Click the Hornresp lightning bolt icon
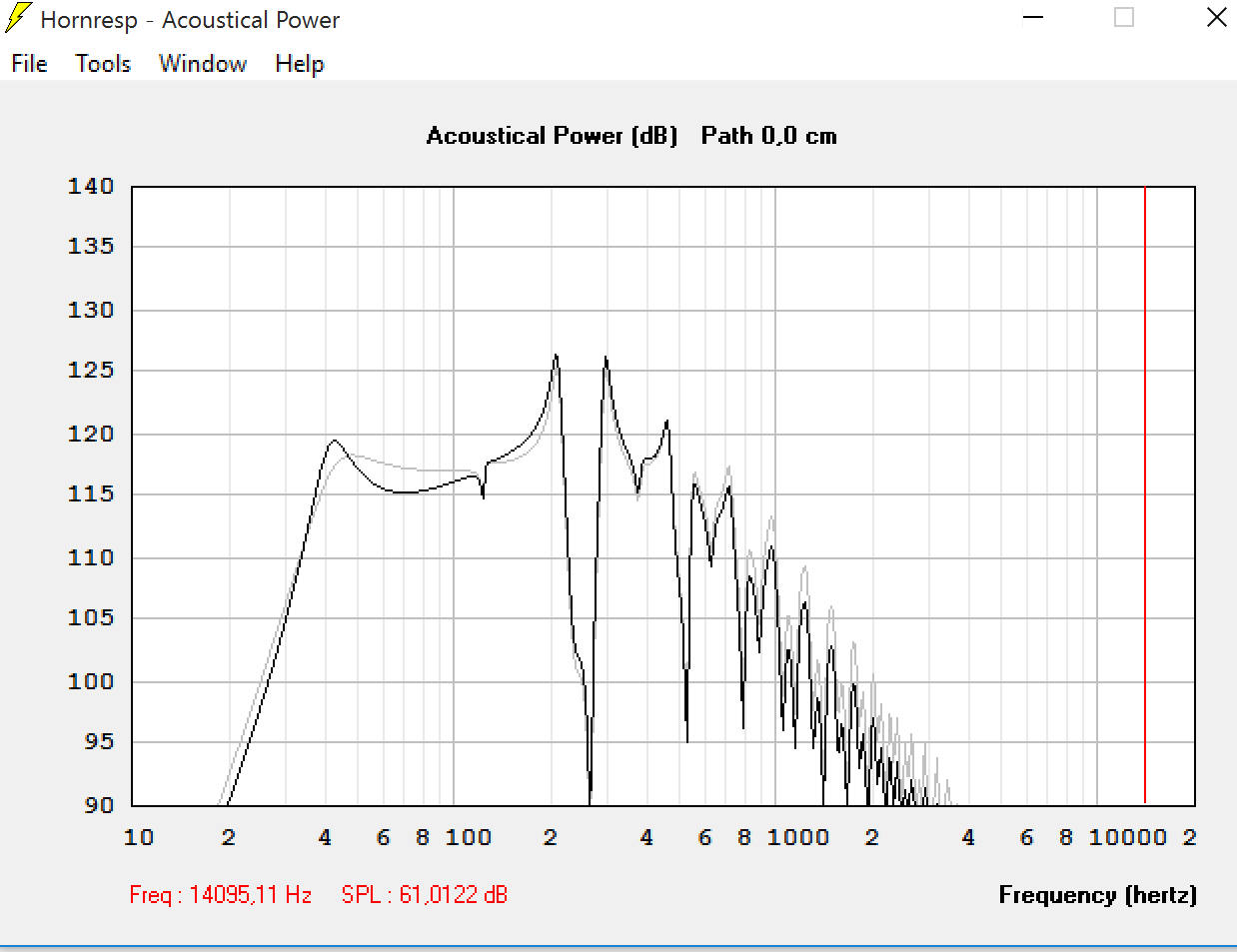Screen dimensions: 1237x952 17,18
